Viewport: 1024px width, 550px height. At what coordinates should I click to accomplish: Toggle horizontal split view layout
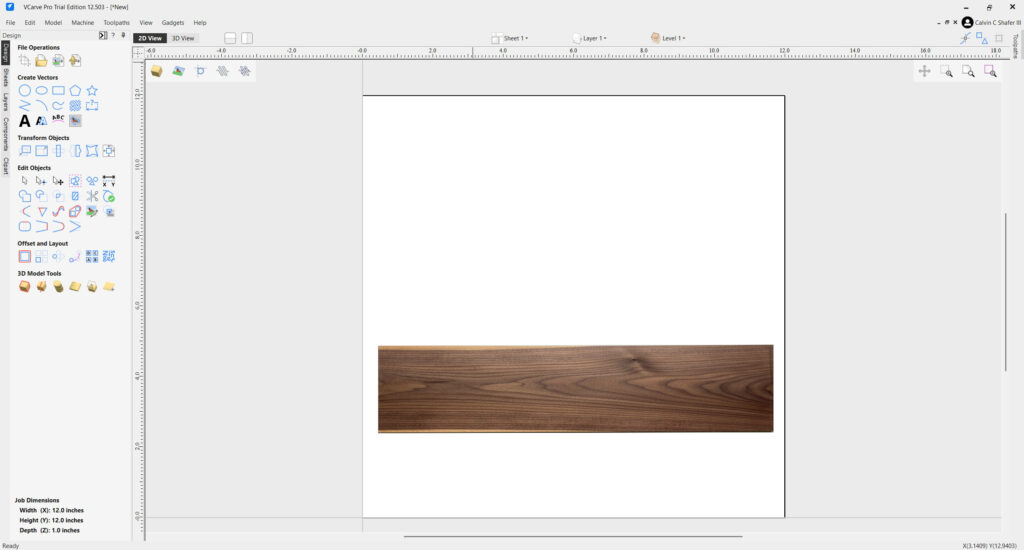click(230, 38)
